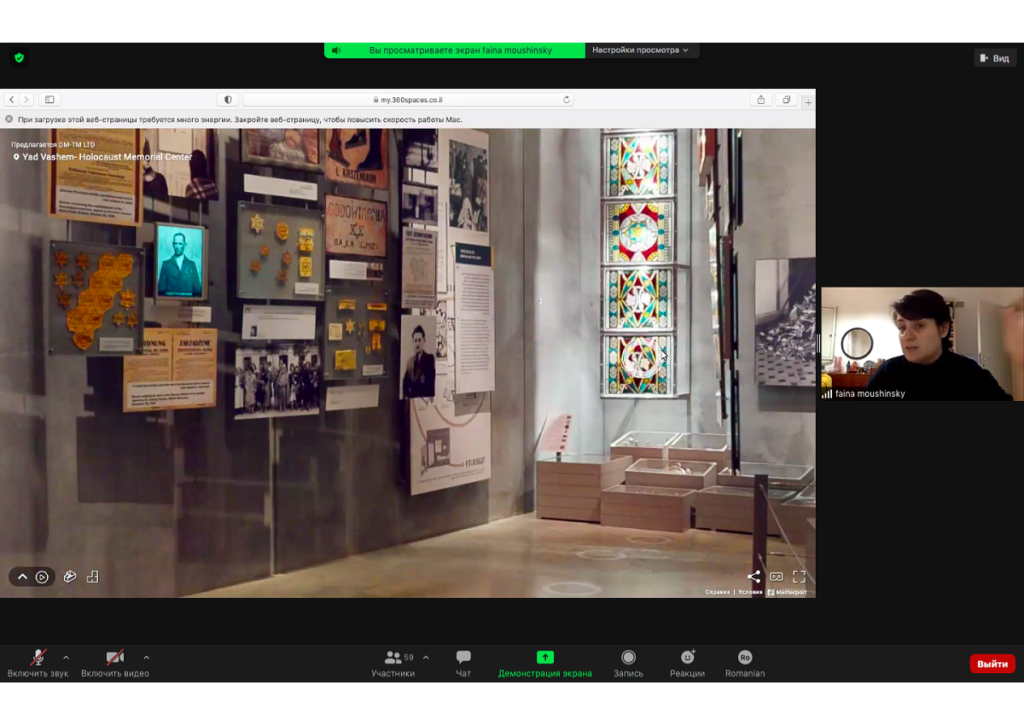Screen dimensions: 1024x726
Task: Open the Настройки просмотра dropdown
Action: tap(640, 50)
